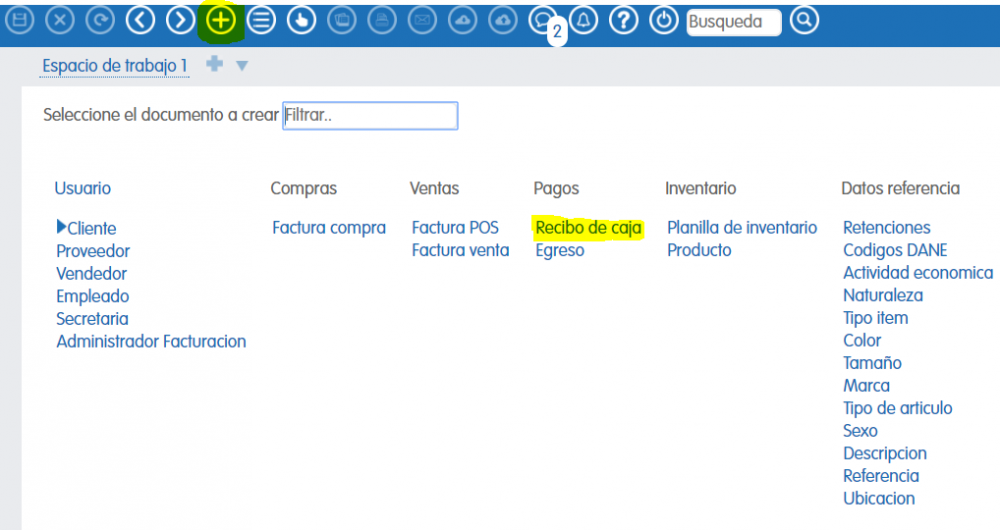Click the power/logout icon
Viewport: 1000px width, 530px height.
click(x=664, y=20)
